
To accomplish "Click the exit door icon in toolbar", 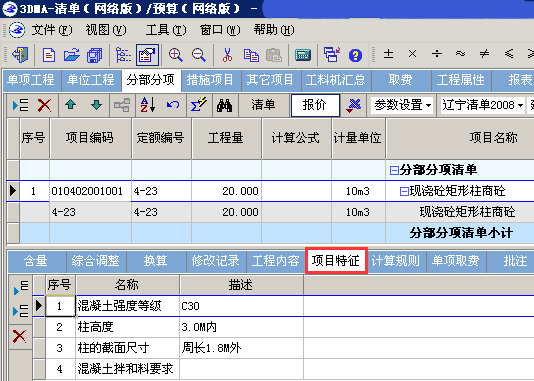I will pos(20,54).
